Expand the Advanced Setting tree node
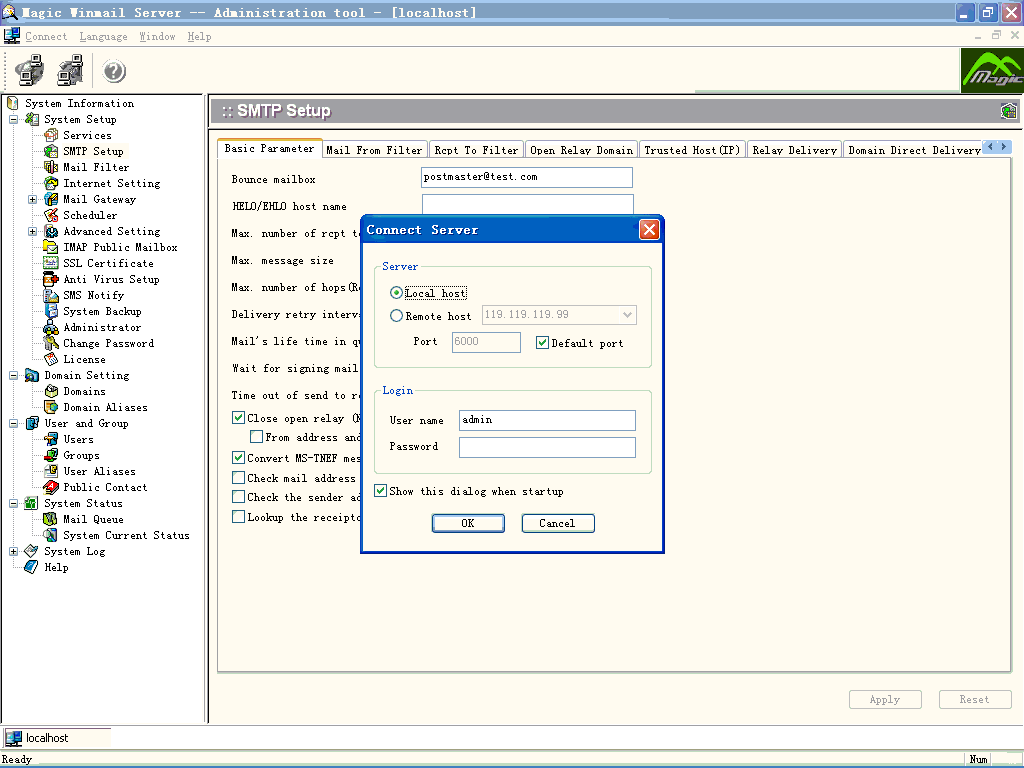 pyautogui.click(x=32, y=231)
